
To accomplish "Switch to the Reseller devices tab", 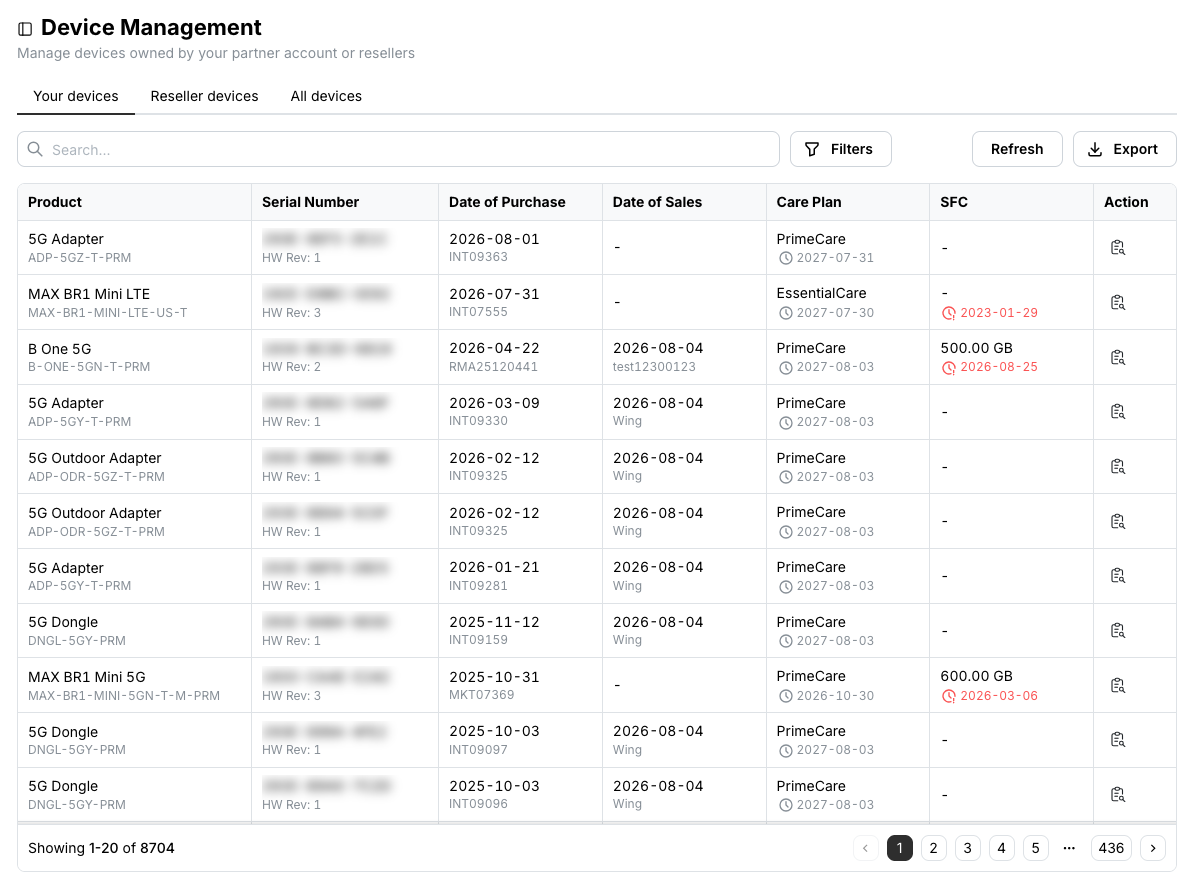I will [204, 96].
